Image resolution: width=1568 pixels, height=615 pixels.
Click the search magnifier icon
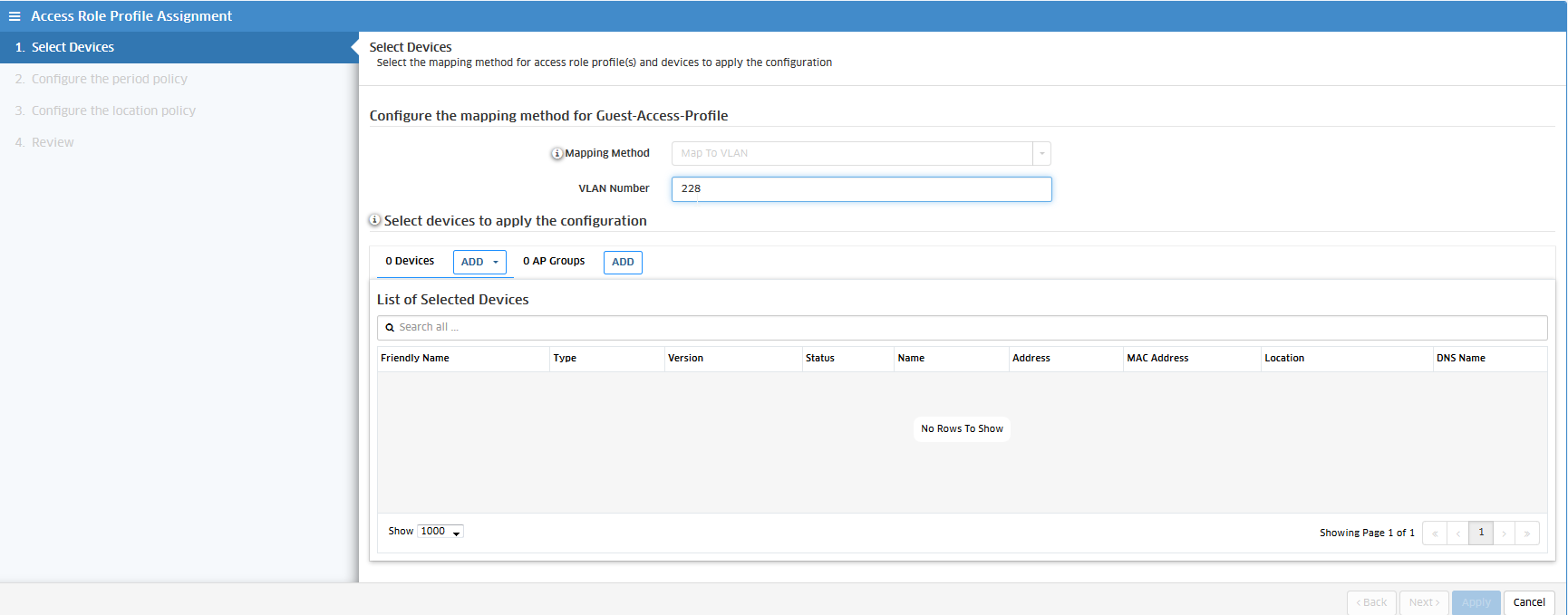click(390, 328)
